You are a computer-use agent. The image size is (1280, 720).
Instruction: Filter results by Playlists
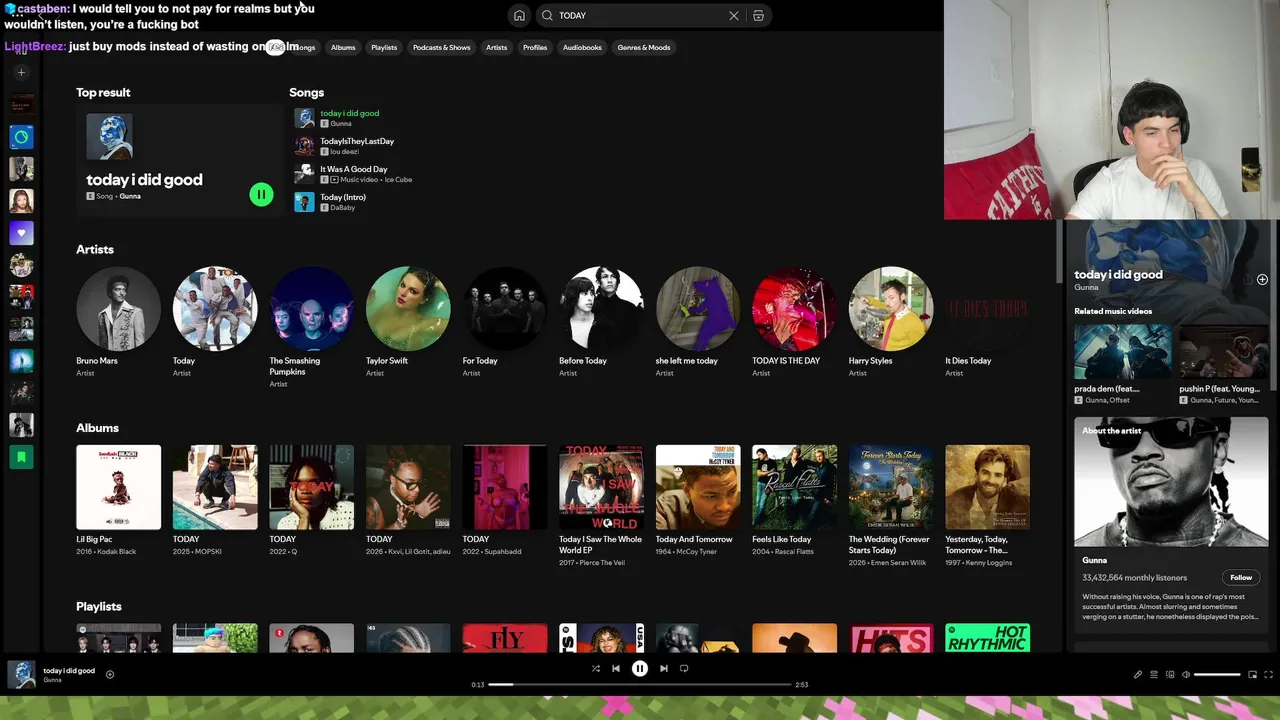(384, 47)
